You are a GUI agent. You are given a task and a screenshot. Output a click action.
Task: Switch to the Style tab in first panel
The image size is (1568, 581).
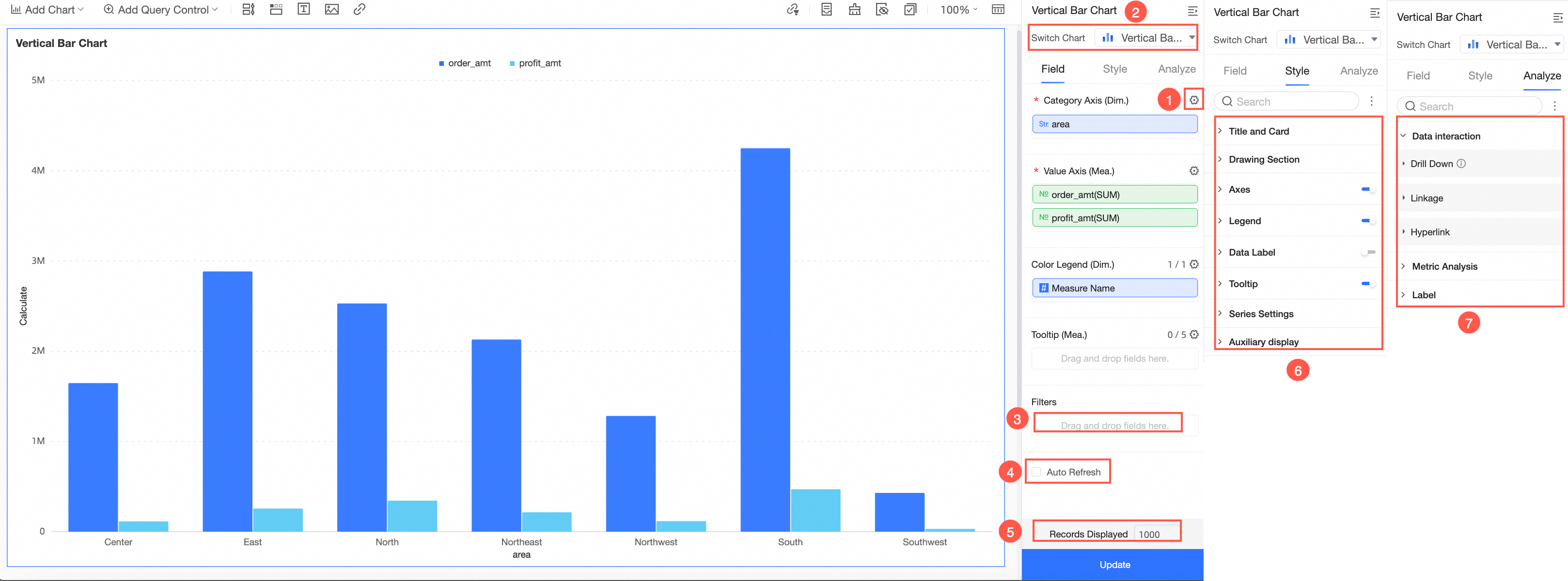1114,69
